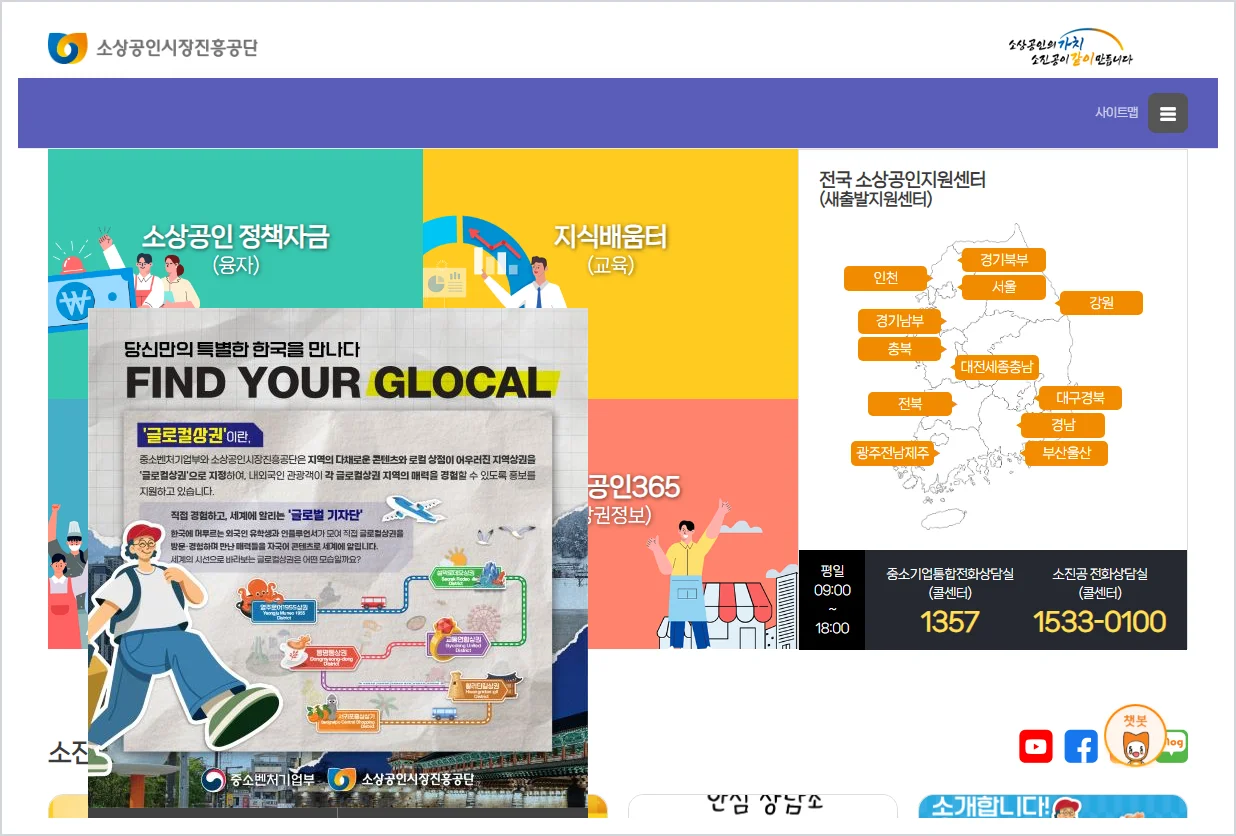Select 전북 on the support center map
The width and height of the screenshot is (1236, 836).
pyautogui.click(x=910, y=404)
